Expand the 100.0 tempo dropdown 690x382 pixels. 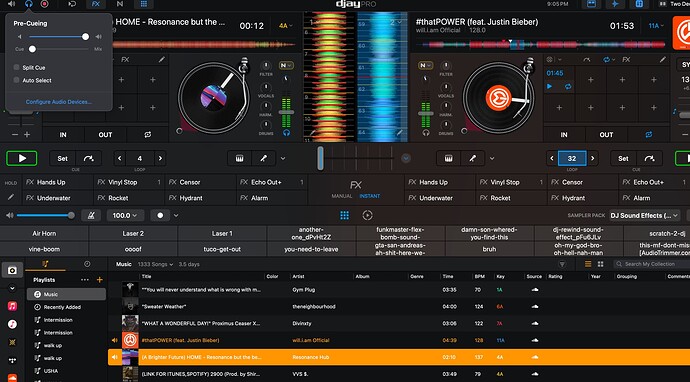click(125, 216)
